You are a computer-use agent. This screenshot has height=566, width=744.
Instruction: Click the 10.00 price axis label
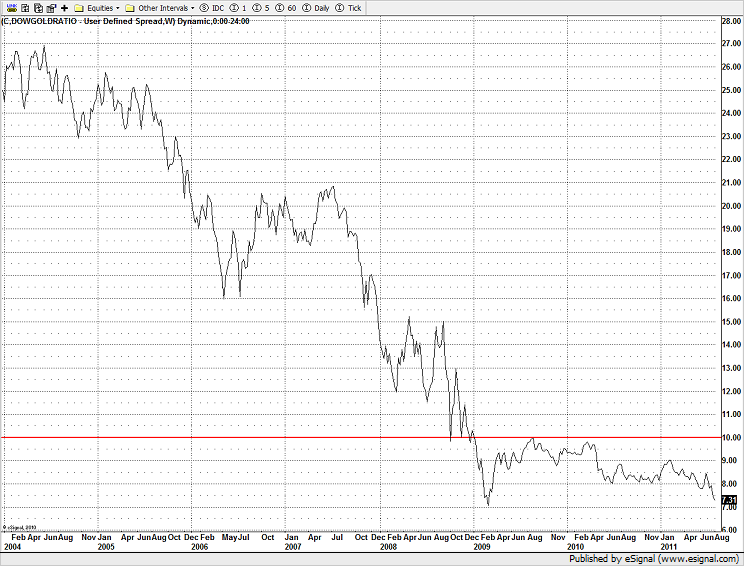point(731,437)
